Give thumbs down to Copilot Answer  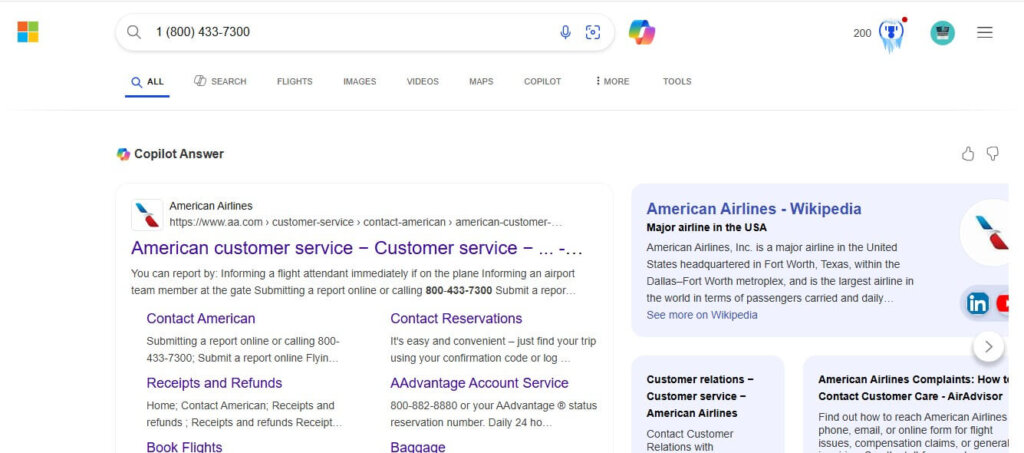coord(993,153)
